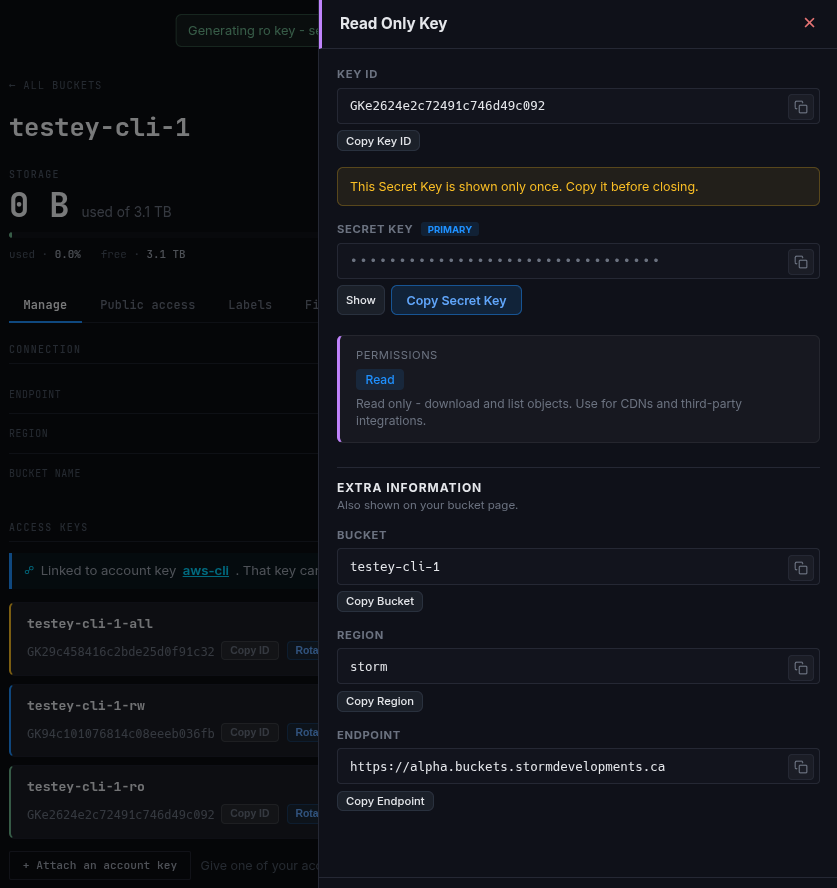Click the copy icon in Secret Key field

800,262
